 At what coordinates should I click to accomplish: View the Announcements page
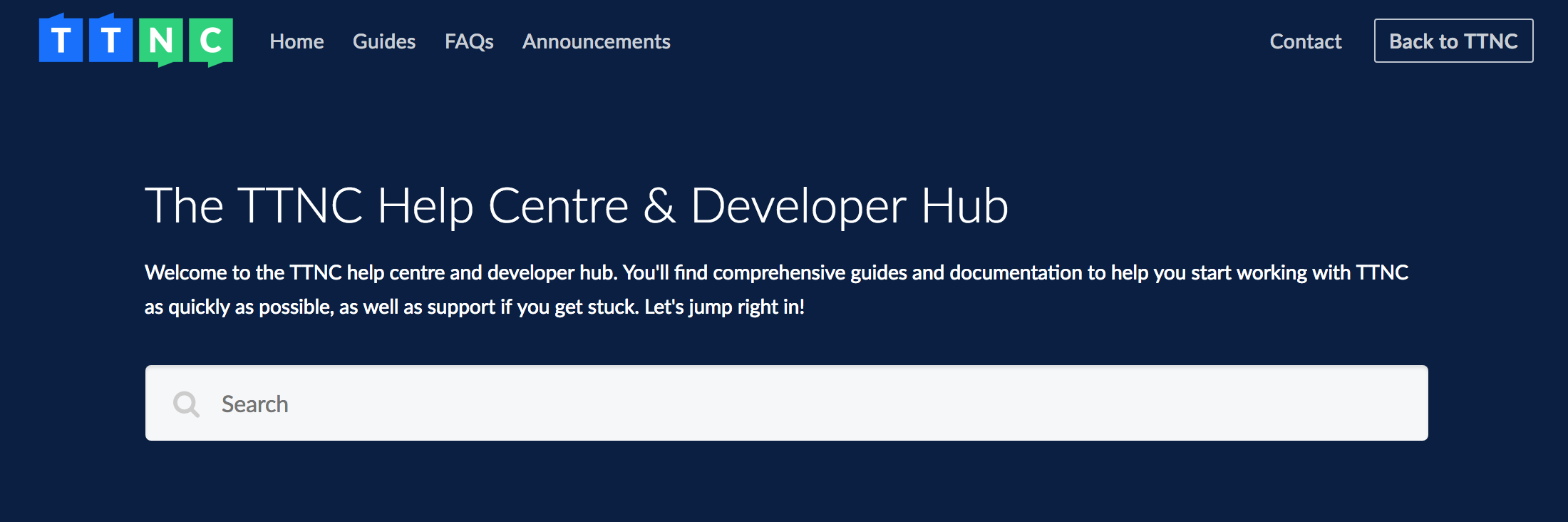597,41
